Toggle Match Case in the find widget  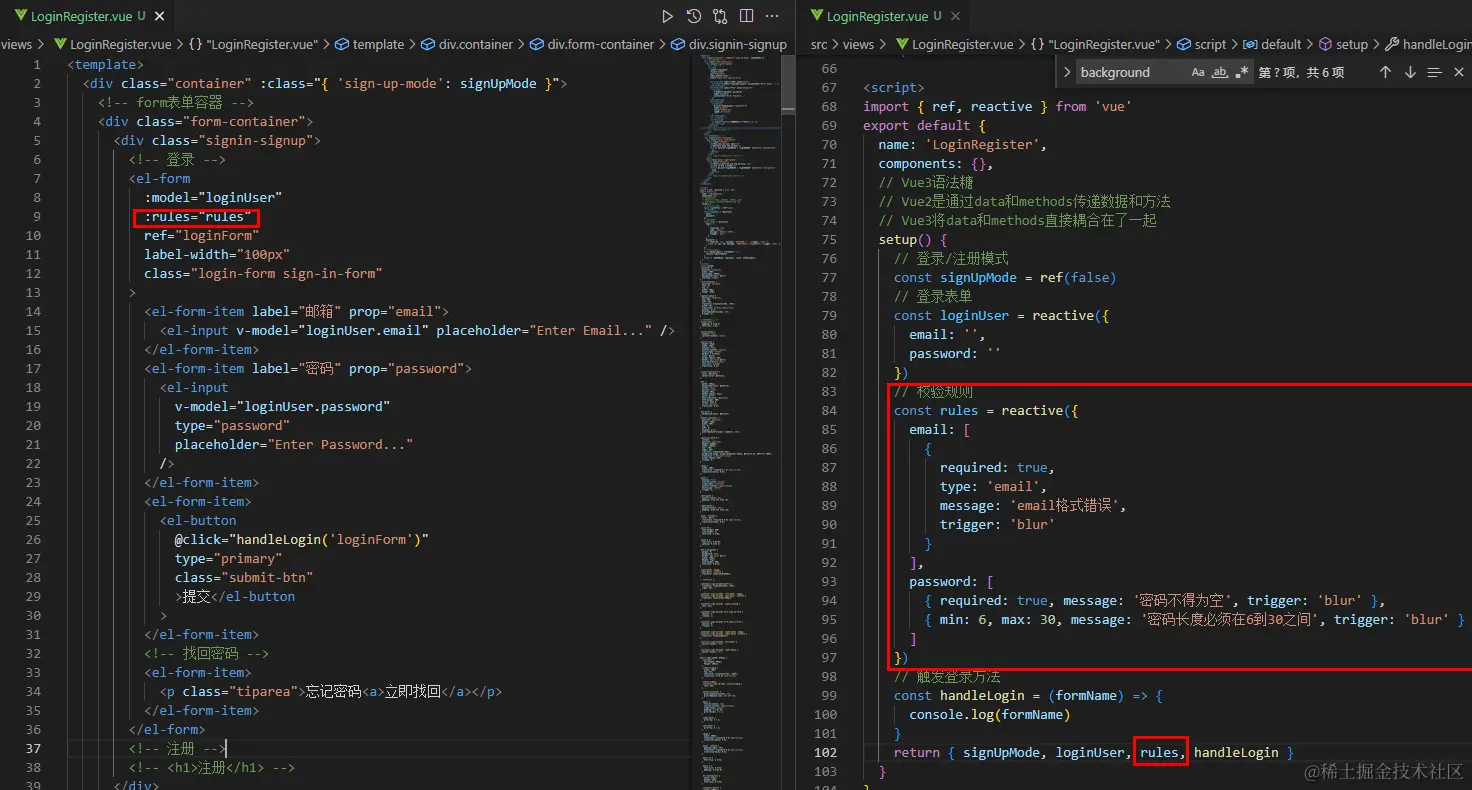(x=1198, y=72)
